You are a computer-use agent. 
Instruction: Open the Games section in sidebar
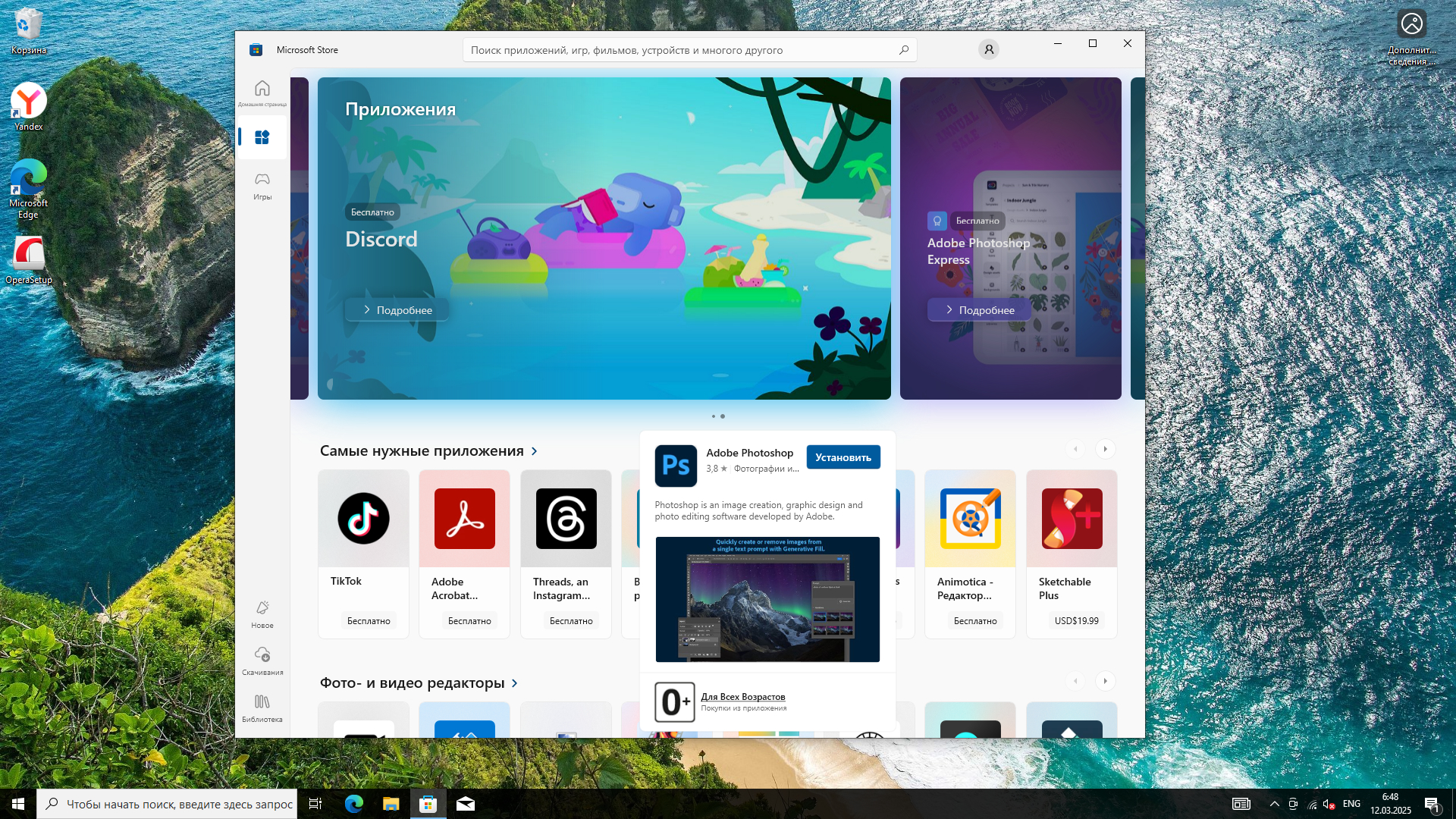tap(262, 180)
